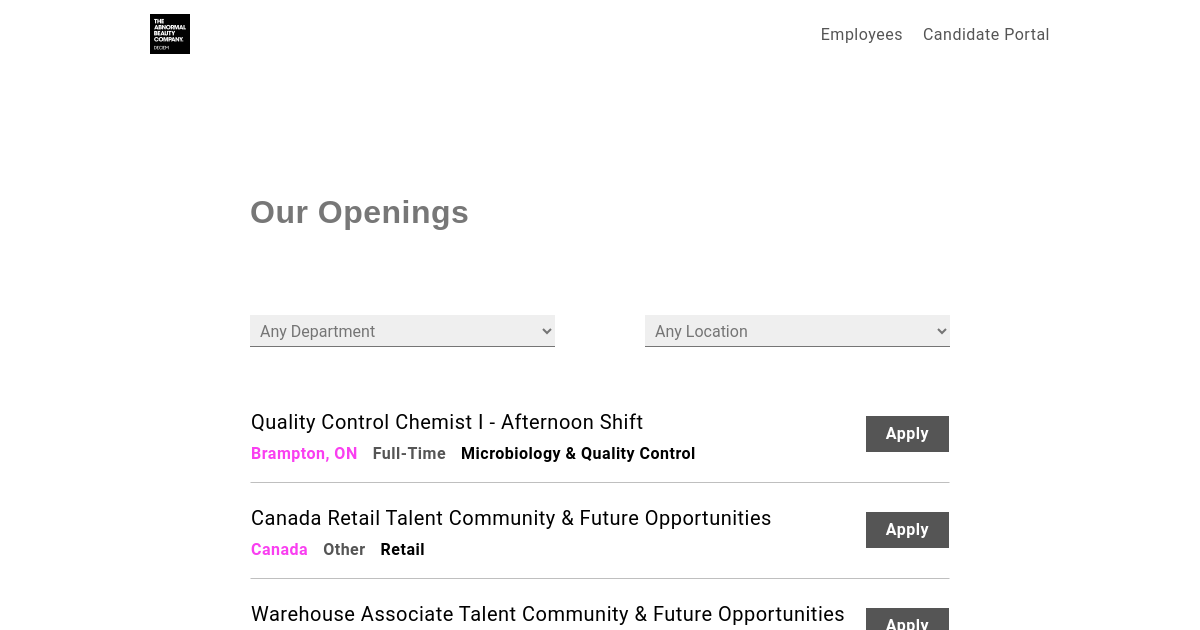Click the Brampton, ON location label
The width and height of the screenshot is (1200, 630).
click(304, 454)
